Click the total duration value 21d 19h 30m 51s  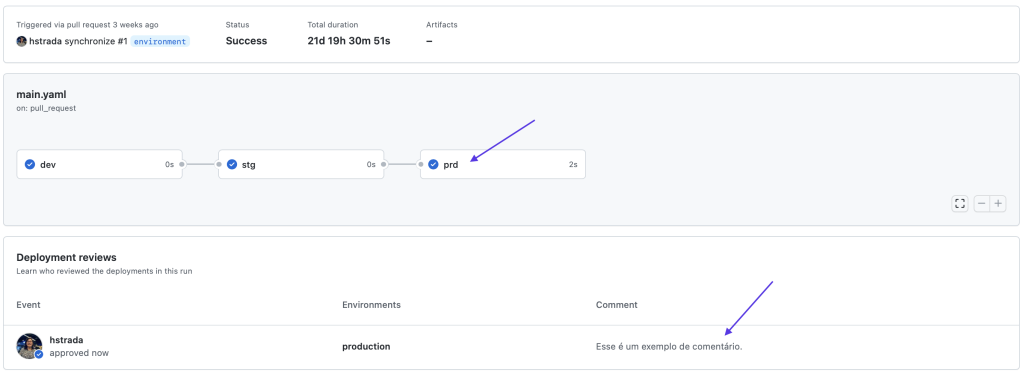349,40
